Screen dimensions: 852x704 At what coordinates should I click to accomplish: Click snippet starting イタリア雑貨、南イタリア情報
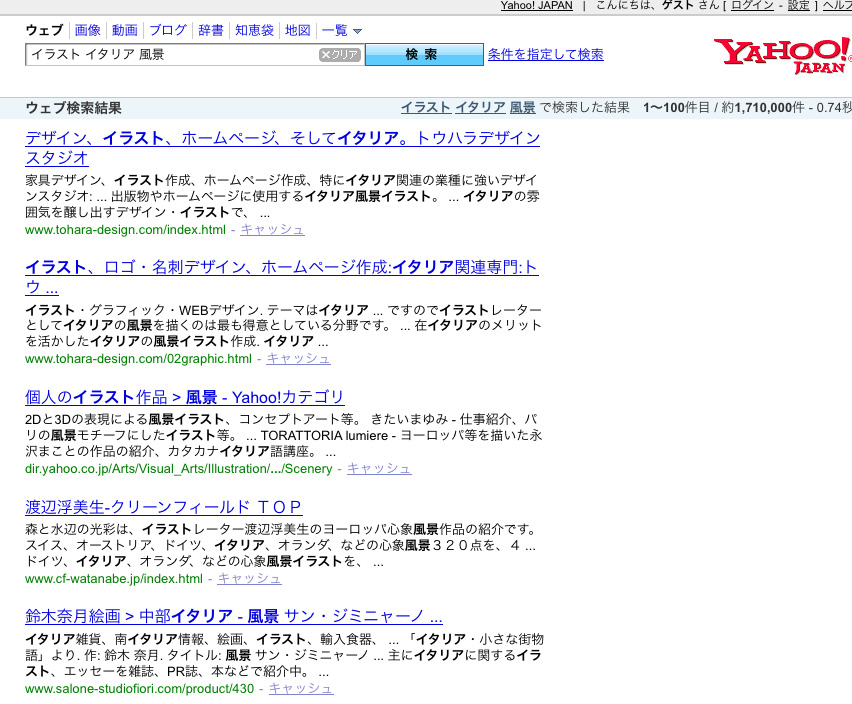point(285,655)
